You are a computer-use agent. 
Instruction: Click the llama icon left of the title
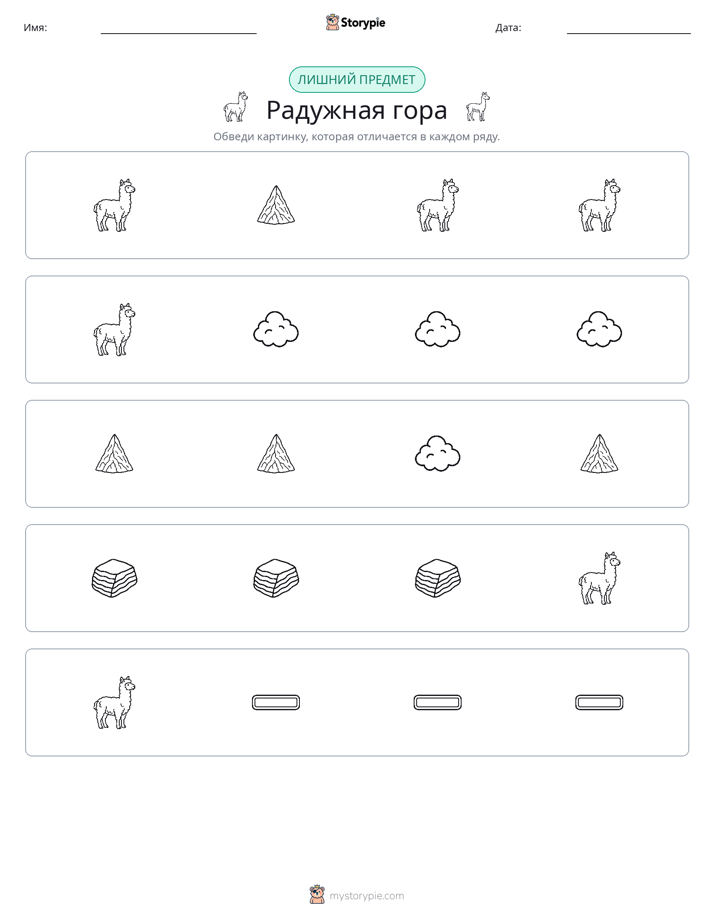236,107
